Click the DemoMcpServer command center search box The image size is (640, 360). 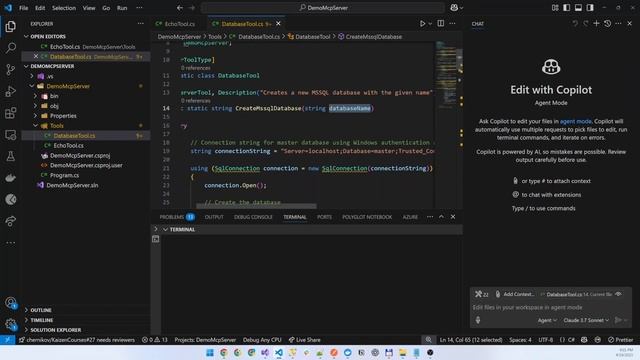click(x=322, y=8)
